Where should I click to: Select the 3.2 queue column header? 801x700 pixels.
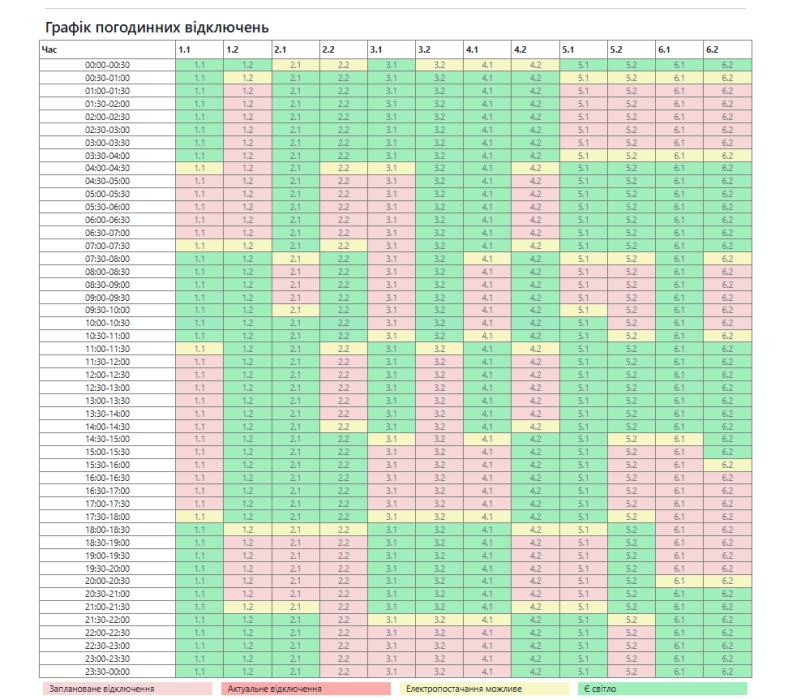coord(439,49)
